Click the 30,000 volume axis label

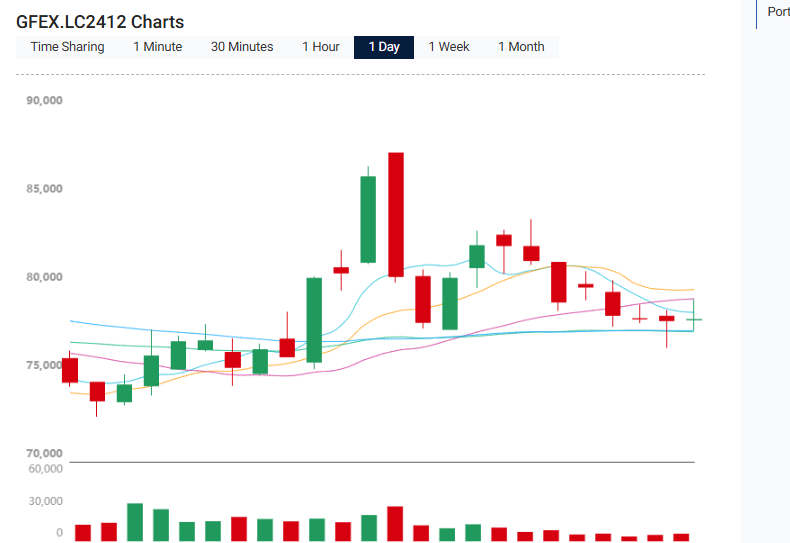point(45,501)
